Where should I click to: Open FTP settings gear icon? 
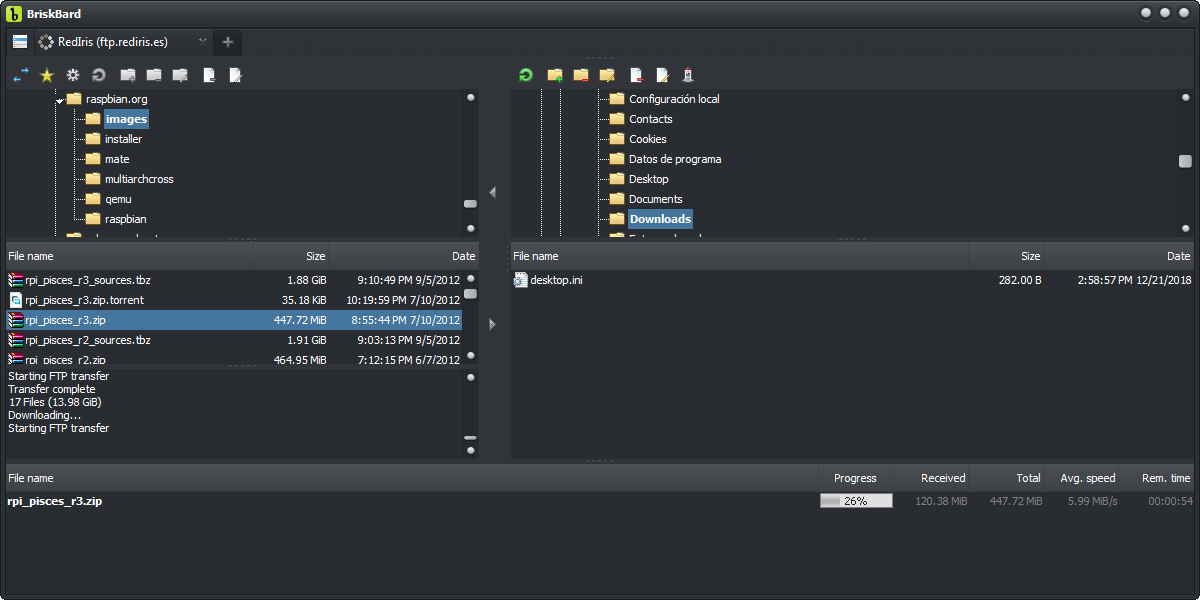(x=73, y=75)
